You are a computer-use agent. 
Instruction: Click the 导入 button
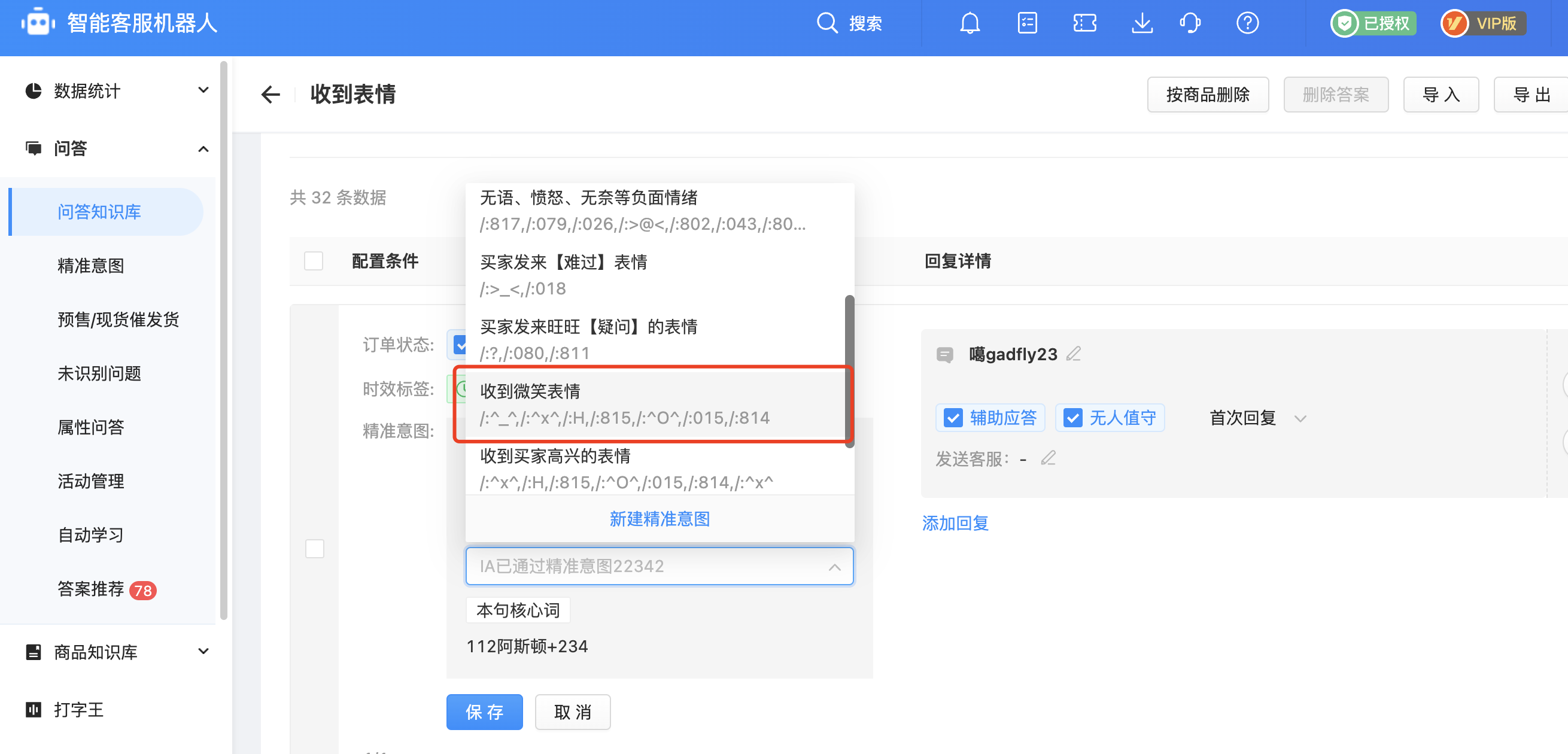[1441, 95]
